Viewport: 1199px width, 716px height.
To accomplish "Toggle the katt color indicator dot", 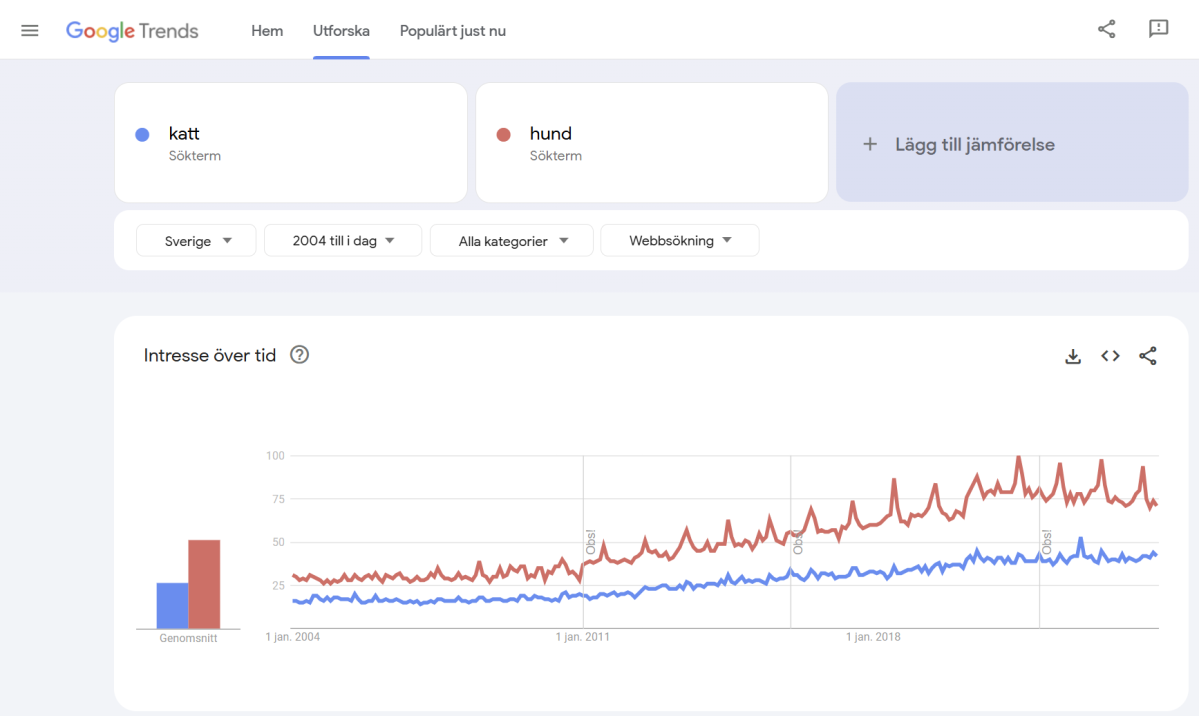I will (141, 133).
